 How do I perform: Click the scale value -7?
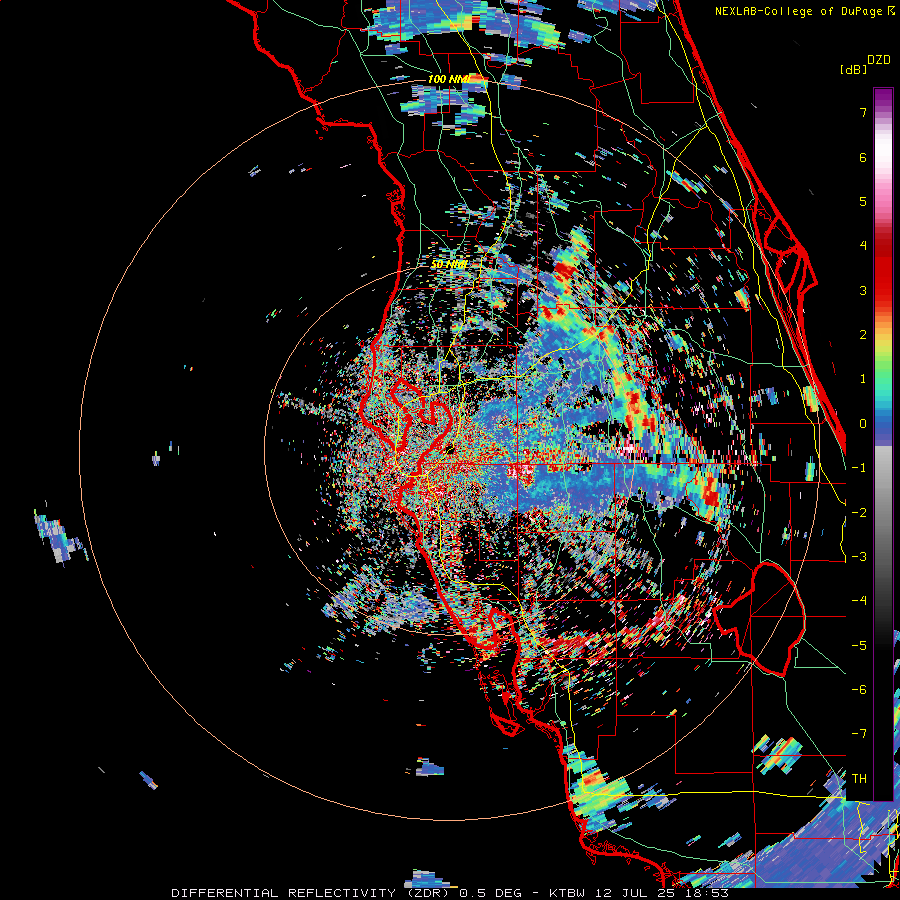(859, 734)
